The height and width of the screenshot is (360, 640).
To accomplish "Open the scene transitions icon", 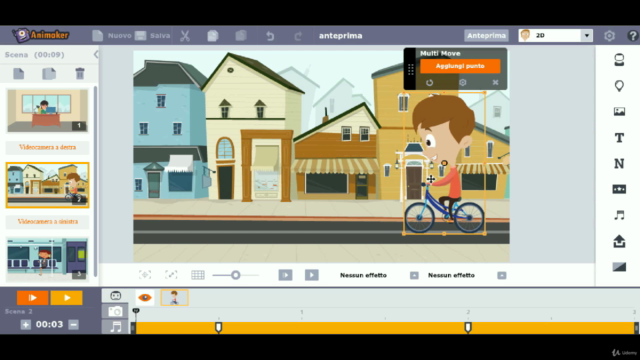I will point(619,267).
